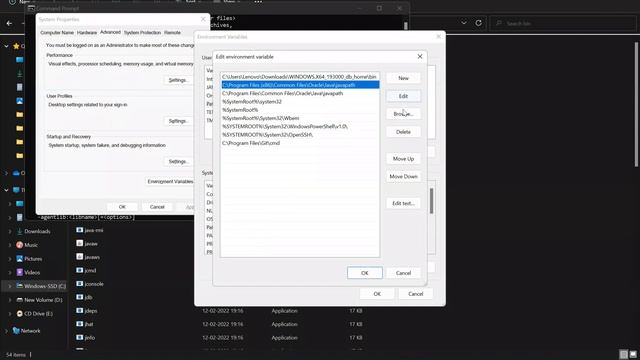Expand the Network tree node
The height and width of the screenshot is (360, 640).
6,331
